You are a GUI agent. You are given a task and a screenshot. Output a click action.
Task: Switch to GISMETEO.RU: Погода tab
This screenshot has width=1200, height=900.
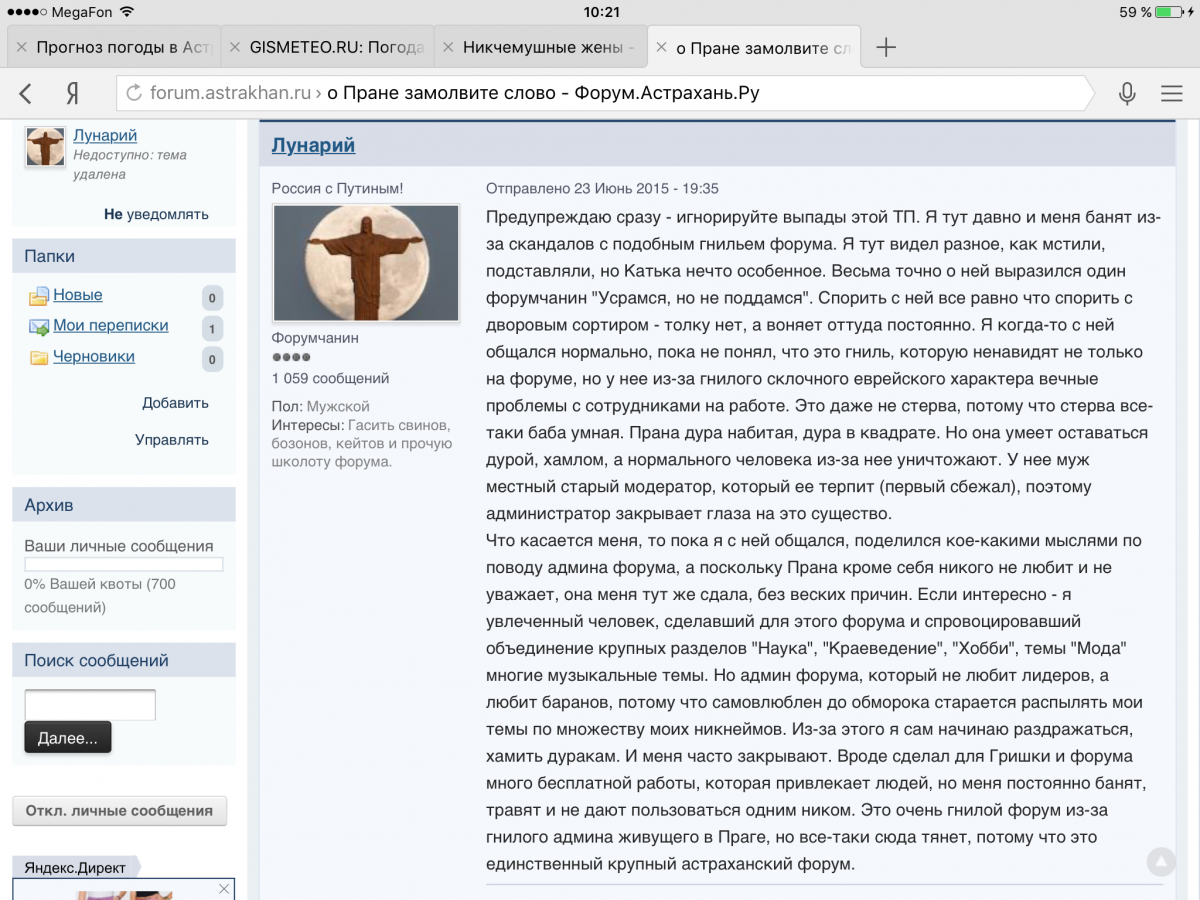pyautogui.click(x=327, y=47)
